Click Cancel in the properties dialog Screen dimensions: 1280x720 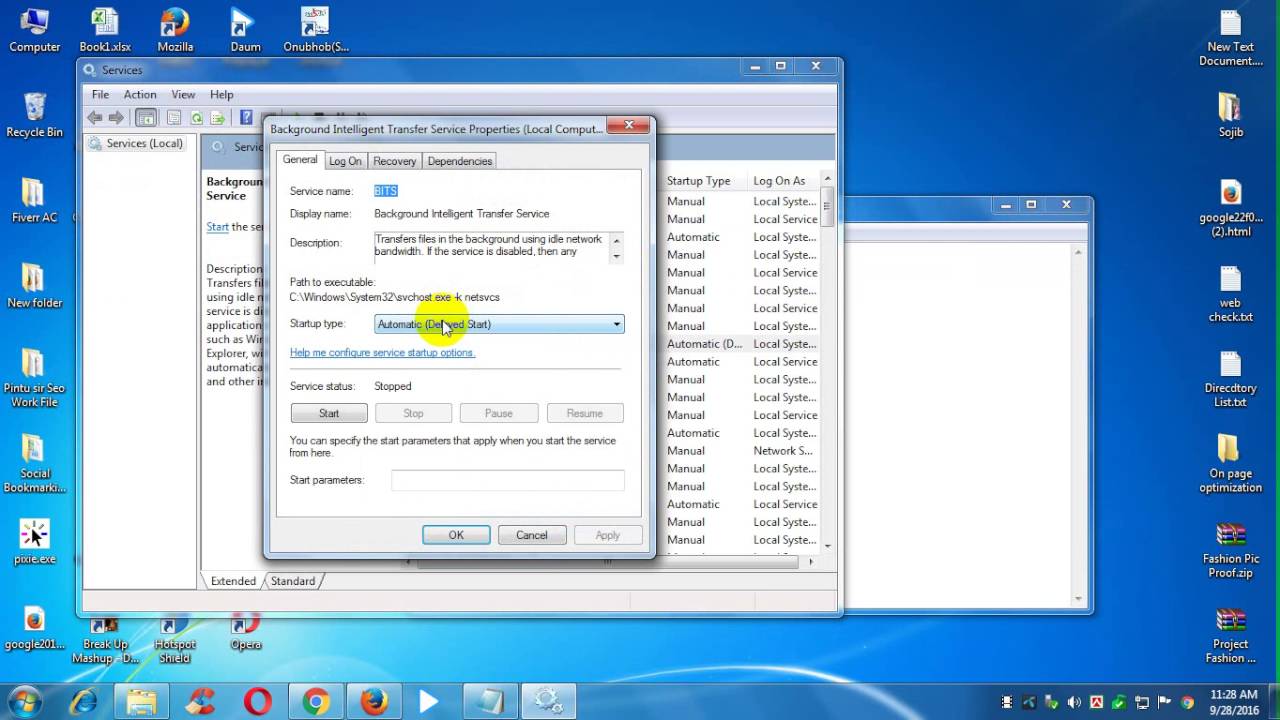(x=532, y=535)
